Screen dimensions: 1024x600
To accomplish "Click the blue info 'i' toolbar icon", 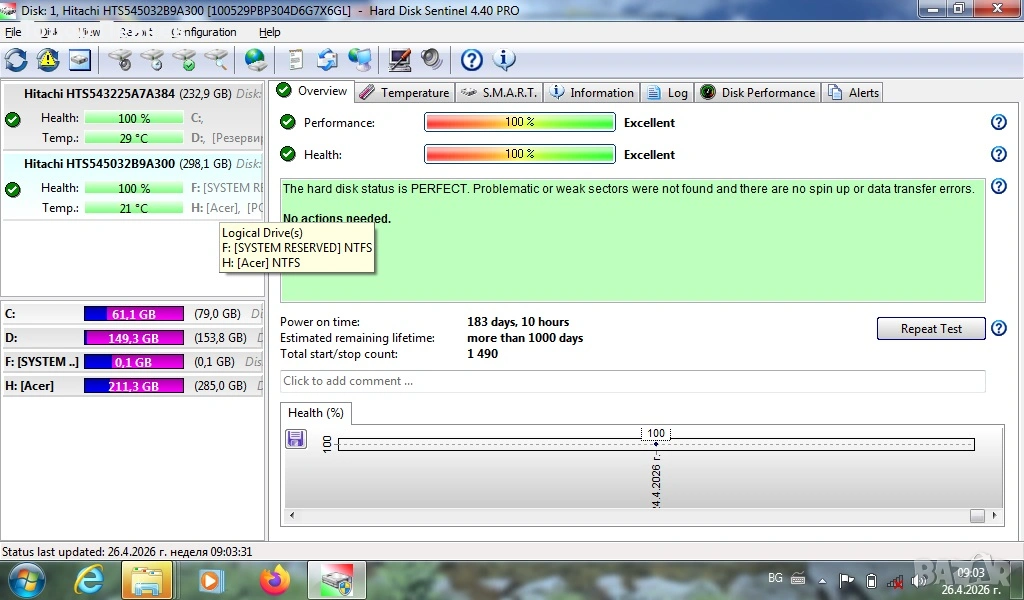I will (504, 60).
